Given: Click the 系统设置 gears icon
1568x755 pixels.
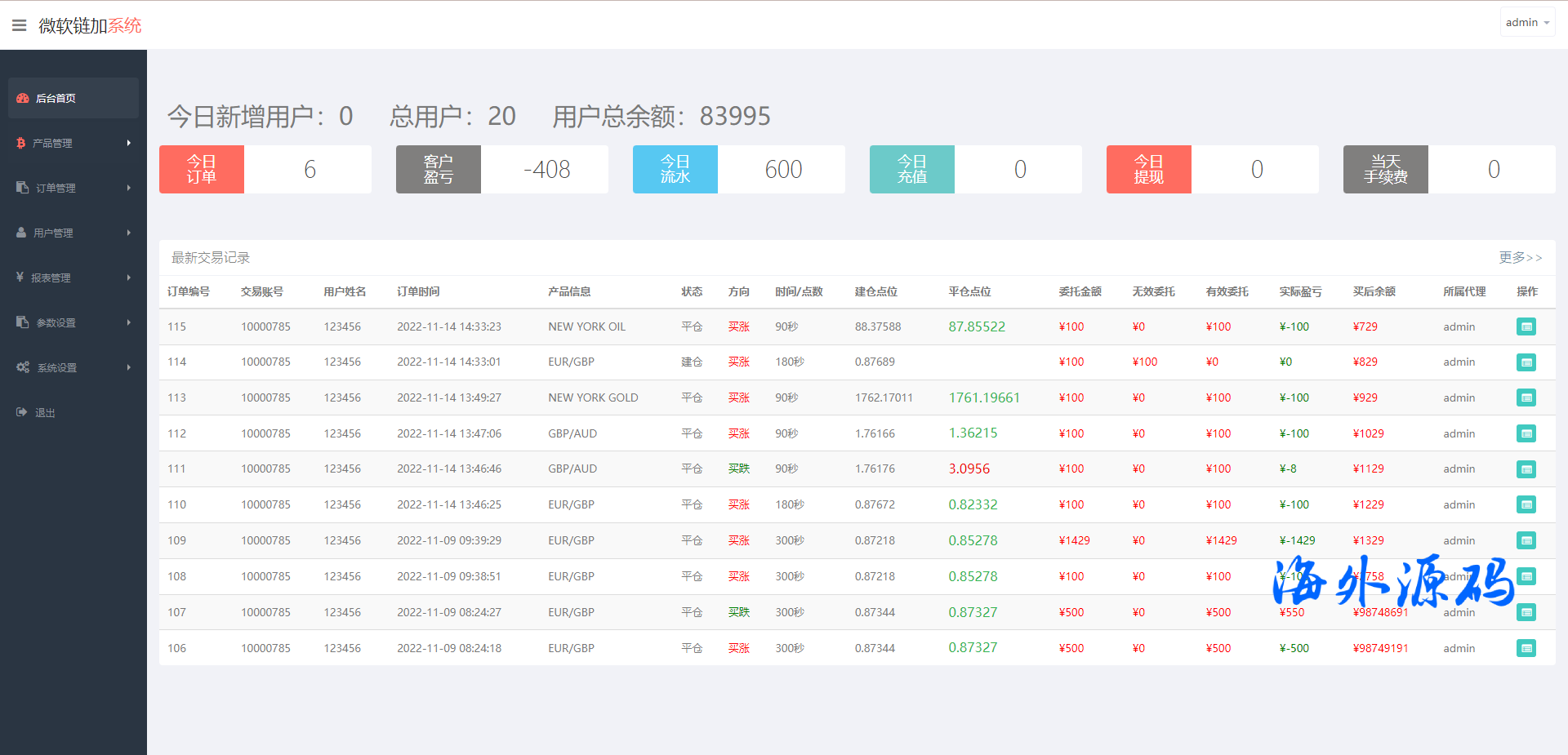Looking at the screenshot, I should point(23,367).
